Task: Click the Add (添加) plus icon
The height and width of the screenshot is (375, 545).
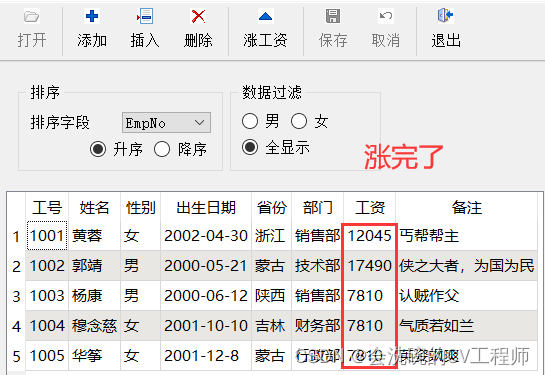Action: [92, 16]
